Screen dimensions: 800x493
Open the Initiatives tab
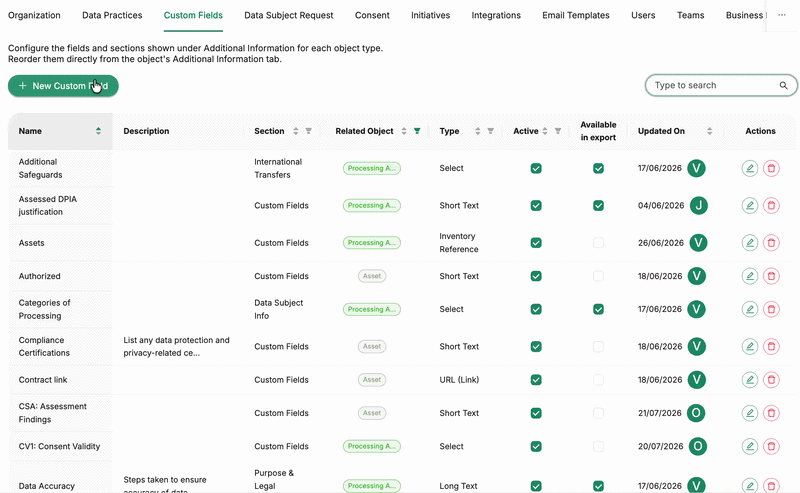[431, 15]
